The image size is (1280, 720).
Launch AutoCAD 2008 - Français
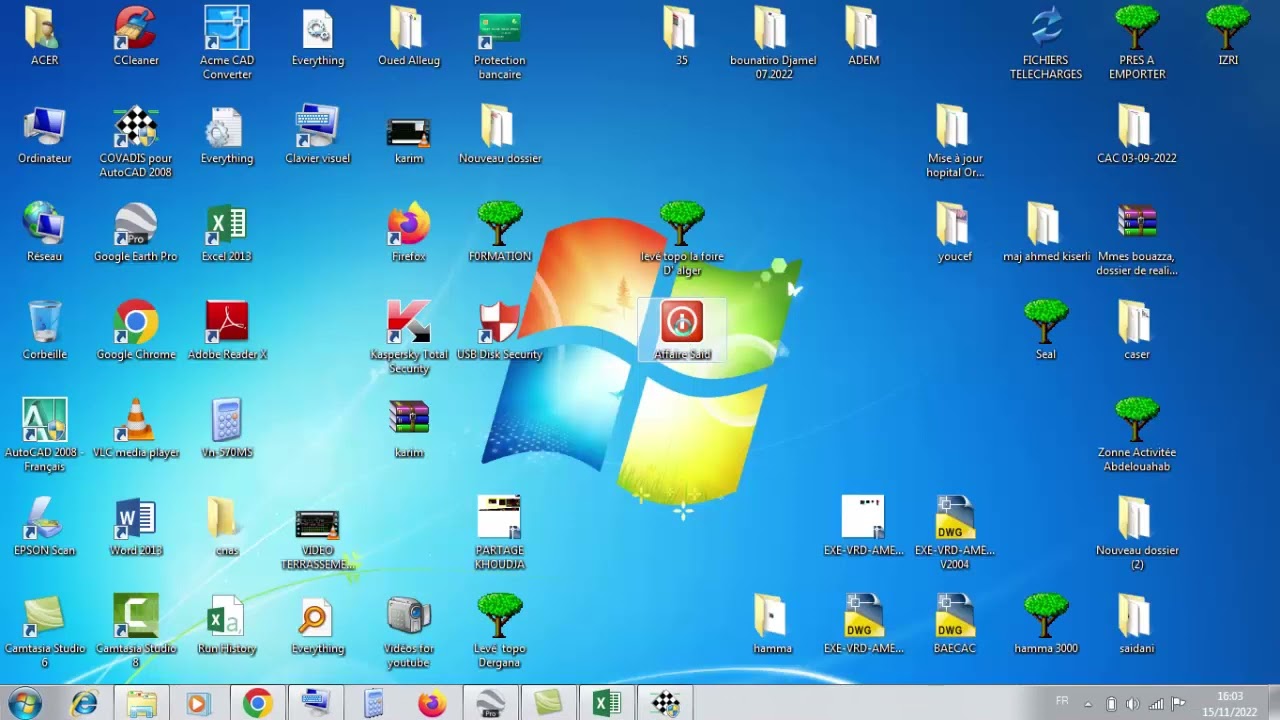click(45, 435)
